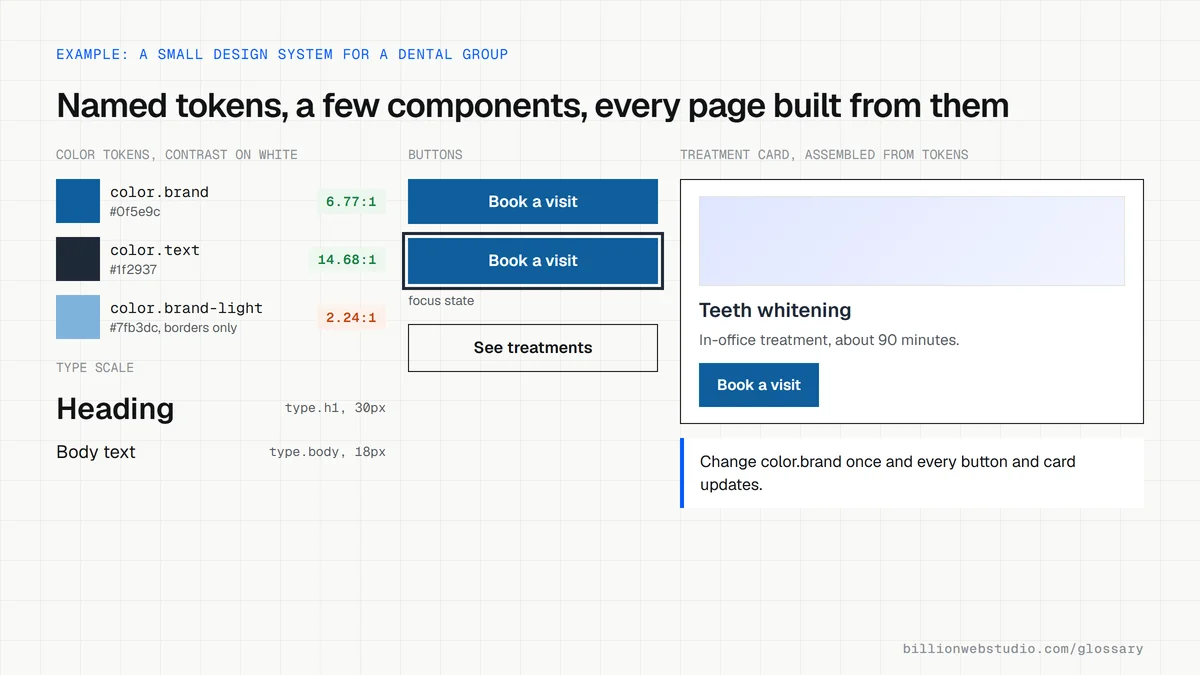Click the color.text token name
Image resolution: width=1200 pixels, height=675 pixels.
tap(155, 250)
